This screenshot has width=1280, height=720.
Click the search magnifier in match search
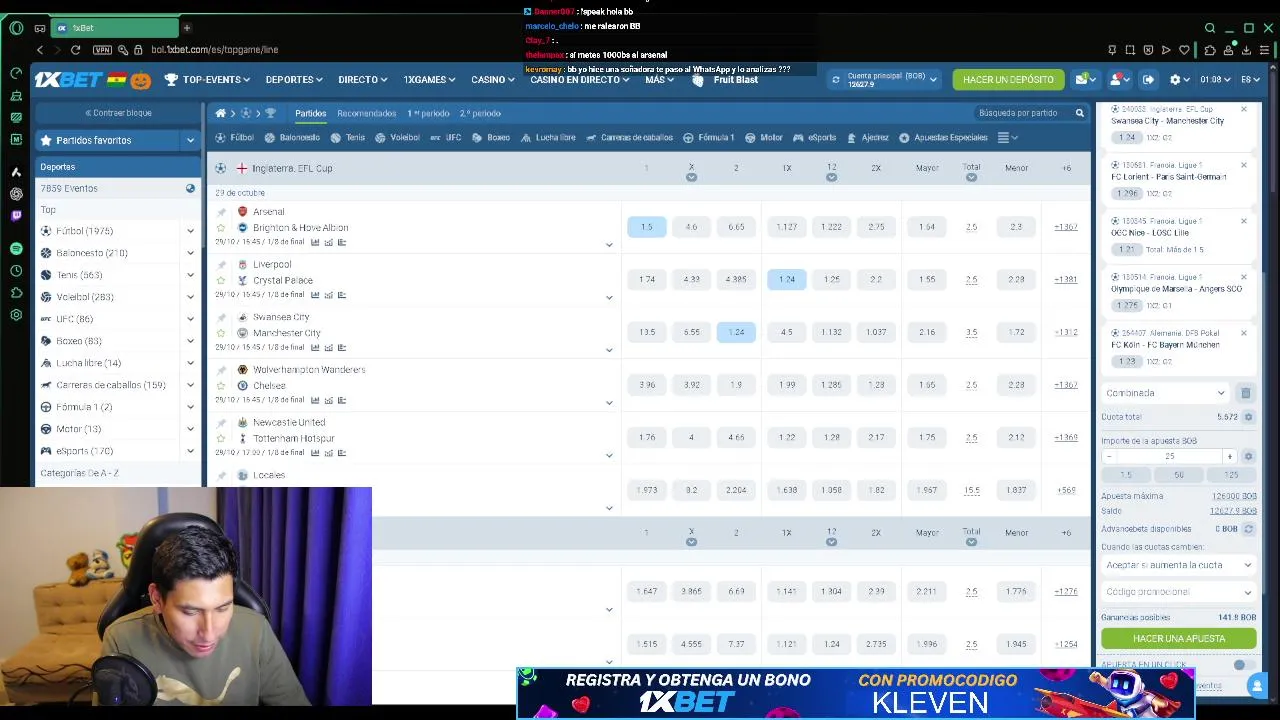pos(1079,113)
